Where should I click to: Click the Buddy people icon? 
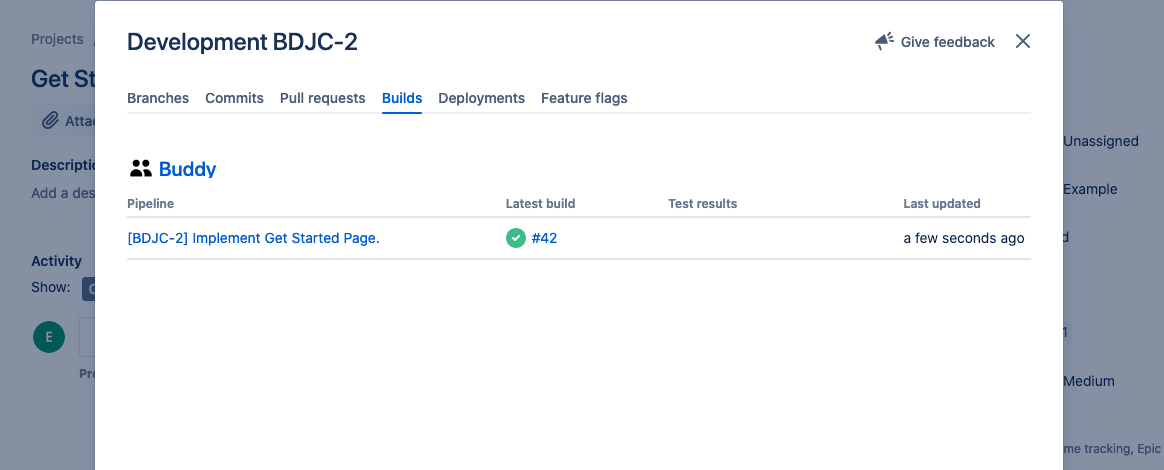(140, 169)
